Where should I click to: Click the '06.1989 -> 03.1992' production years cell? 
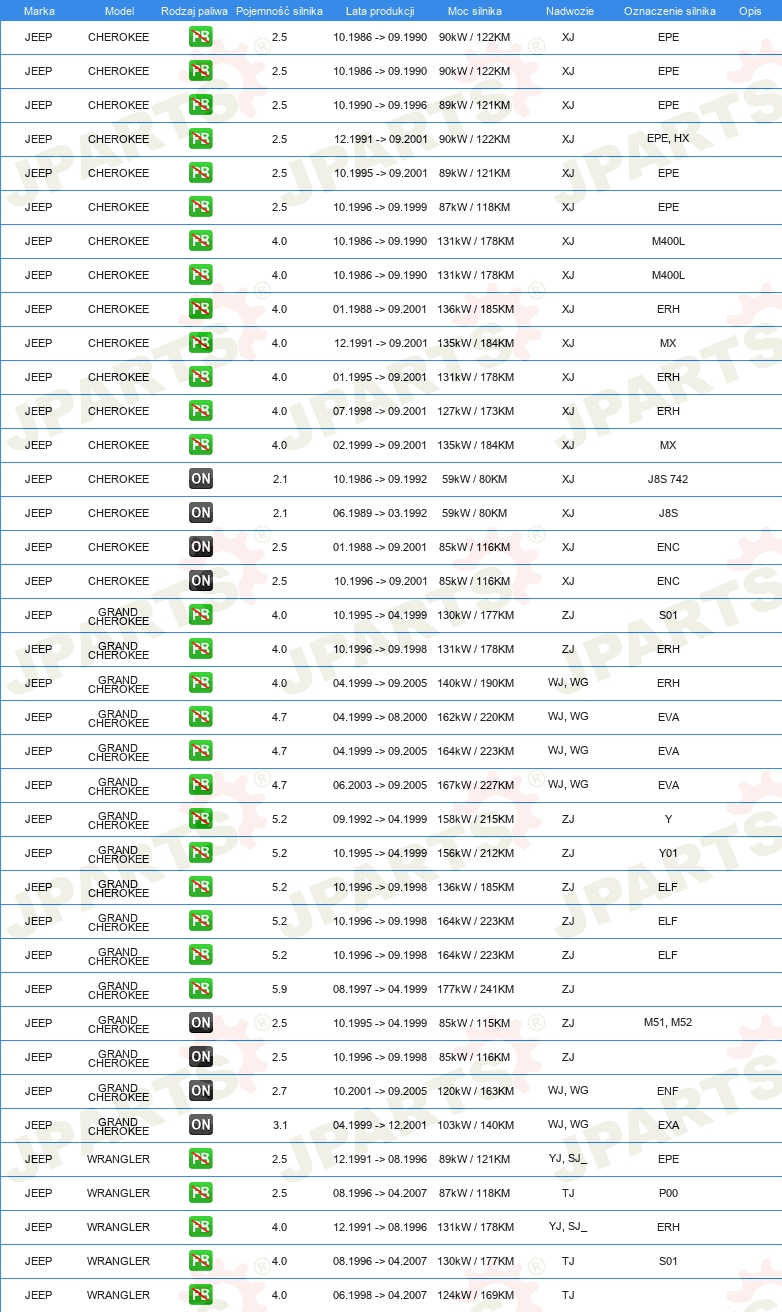(x=380, y=513)
